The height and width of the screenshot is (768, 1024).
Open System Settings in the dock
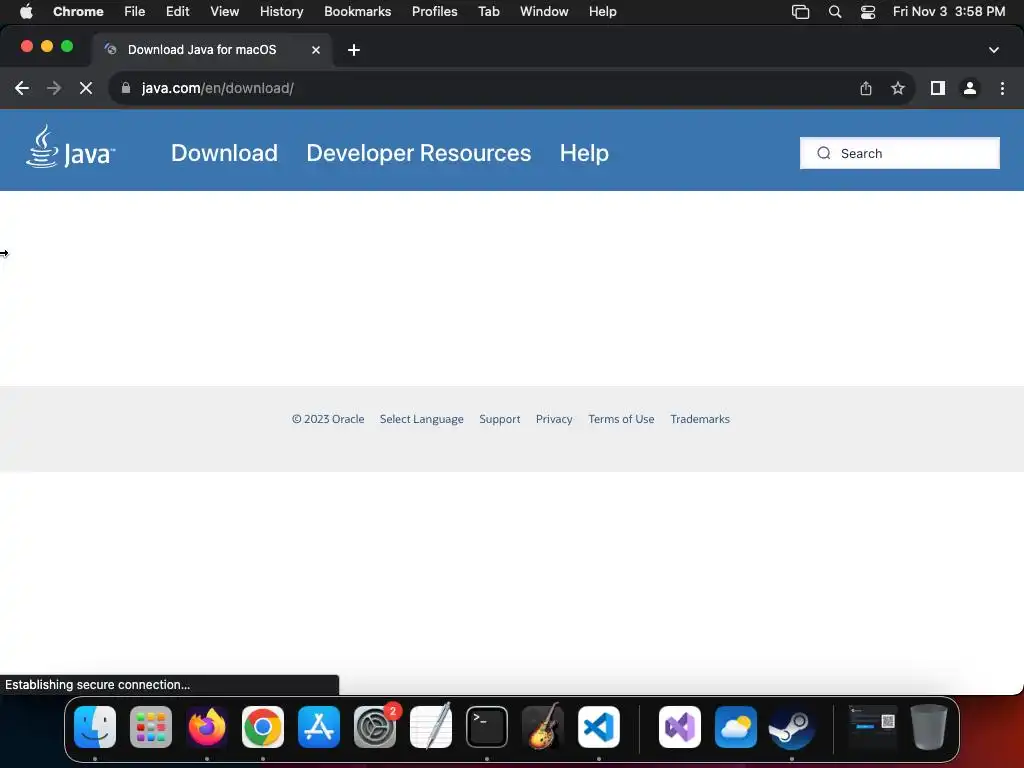tap(375, 727)
